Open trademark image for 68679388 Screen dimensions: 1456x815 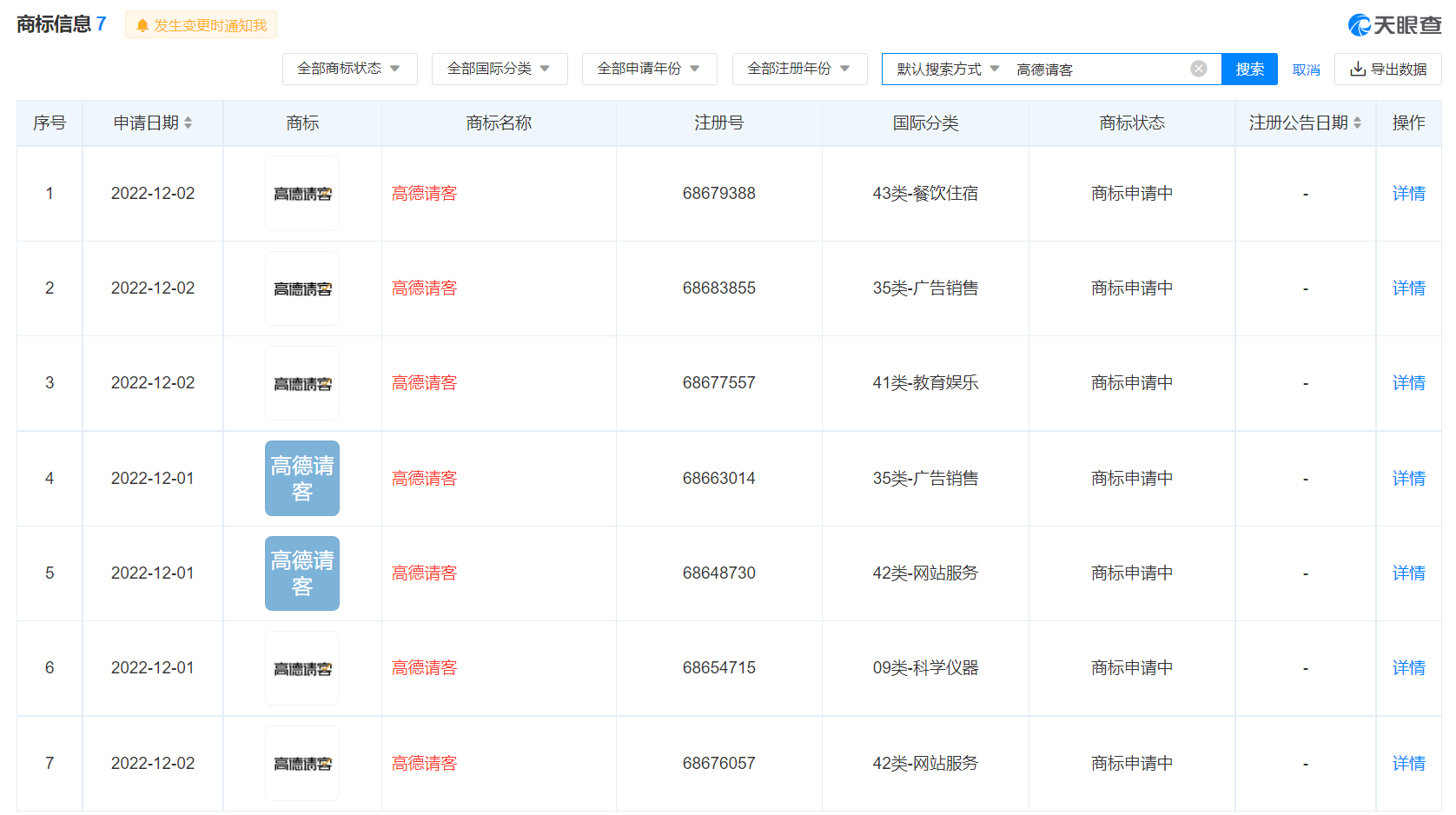pos(302,194)
